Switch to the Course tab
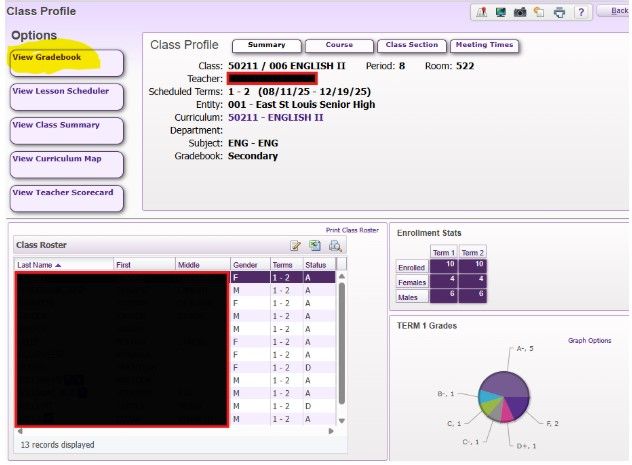Screen dimensions: 632x465 point(339,46)
